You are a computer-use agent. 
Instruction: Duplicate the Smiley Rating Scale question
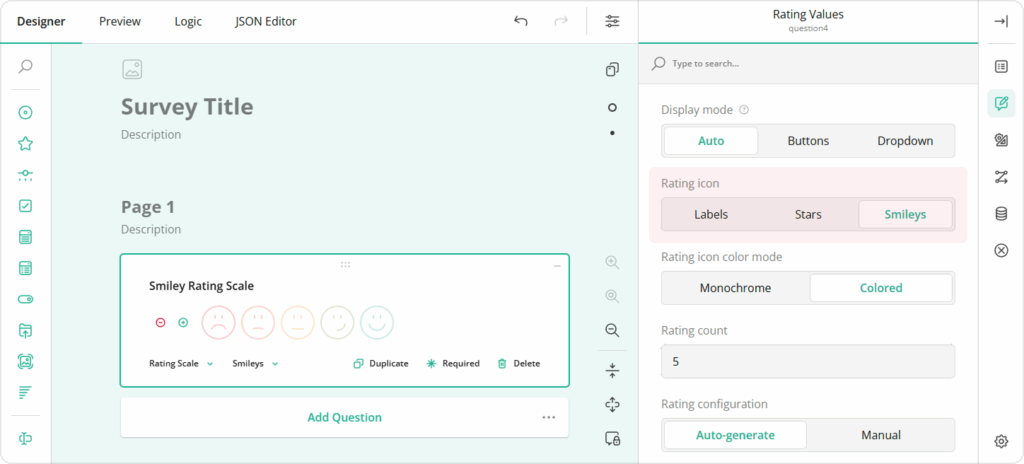click(x=381, y=364)
